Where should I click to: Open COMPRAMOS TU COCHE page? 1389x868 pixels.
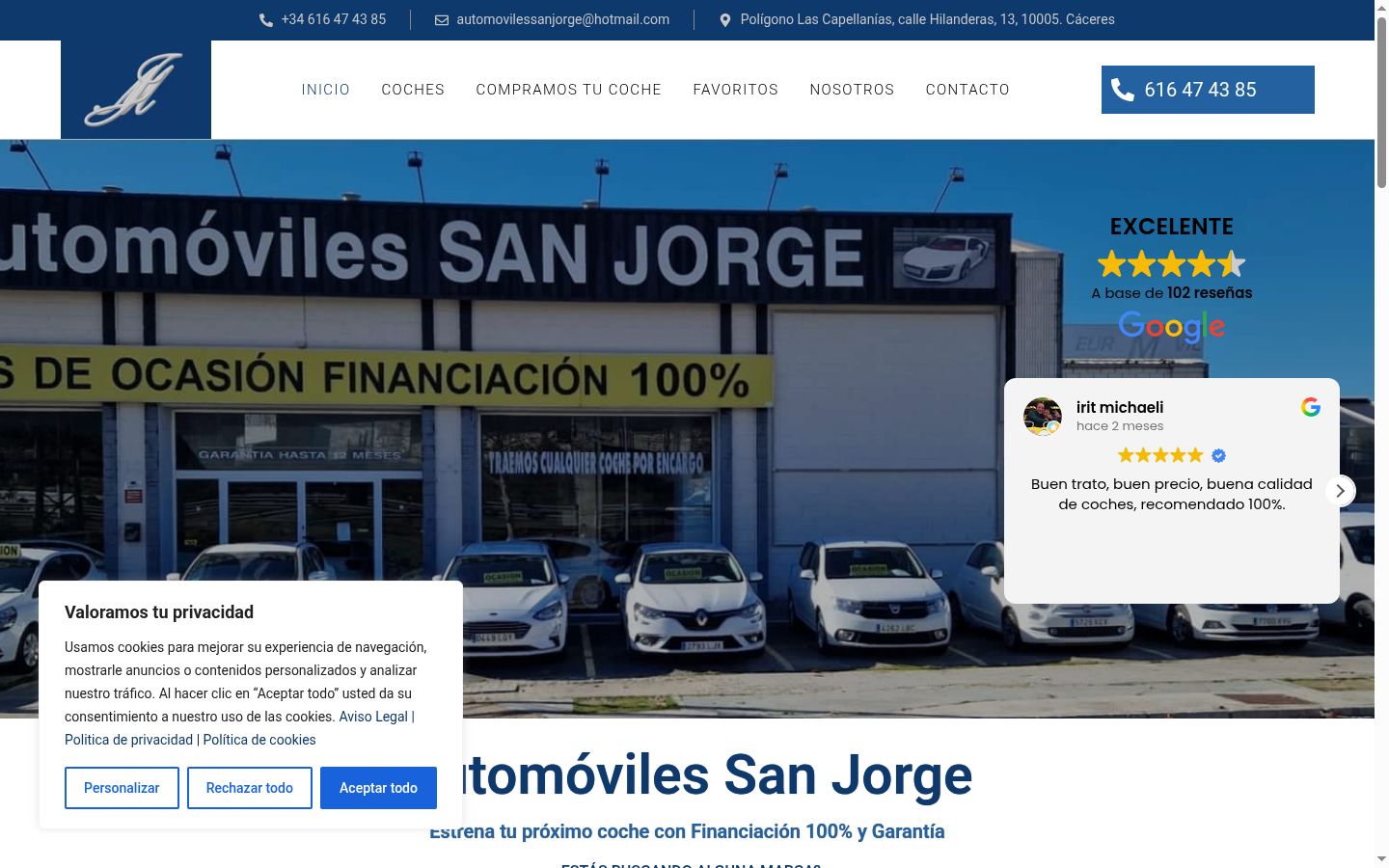tap(569, 90)
